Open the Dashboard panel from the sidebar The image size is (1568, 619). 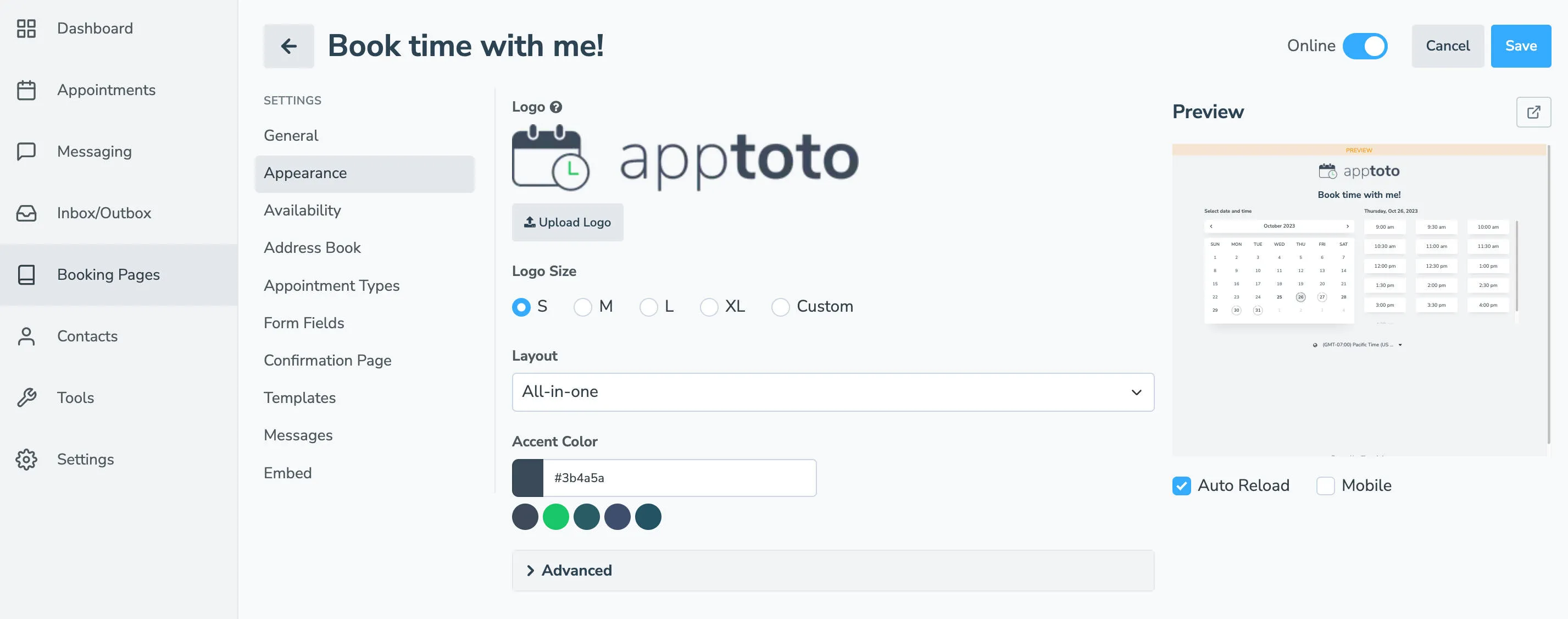point(27,28)
